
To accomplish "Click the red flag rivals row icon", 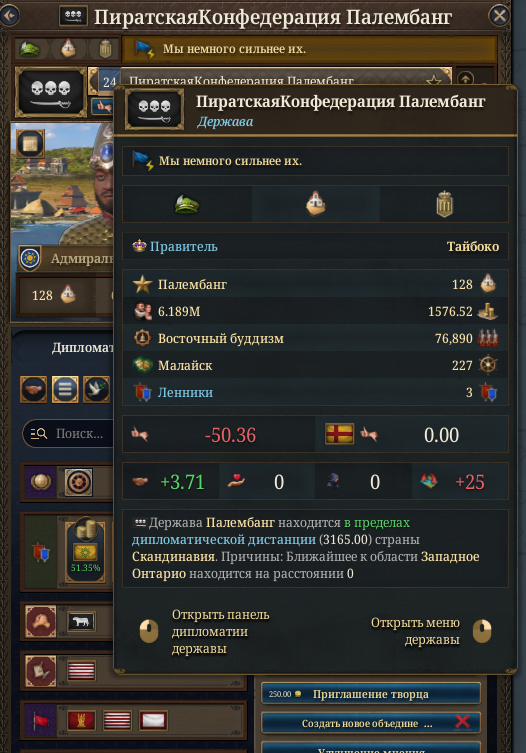I will tap(40, 720).
